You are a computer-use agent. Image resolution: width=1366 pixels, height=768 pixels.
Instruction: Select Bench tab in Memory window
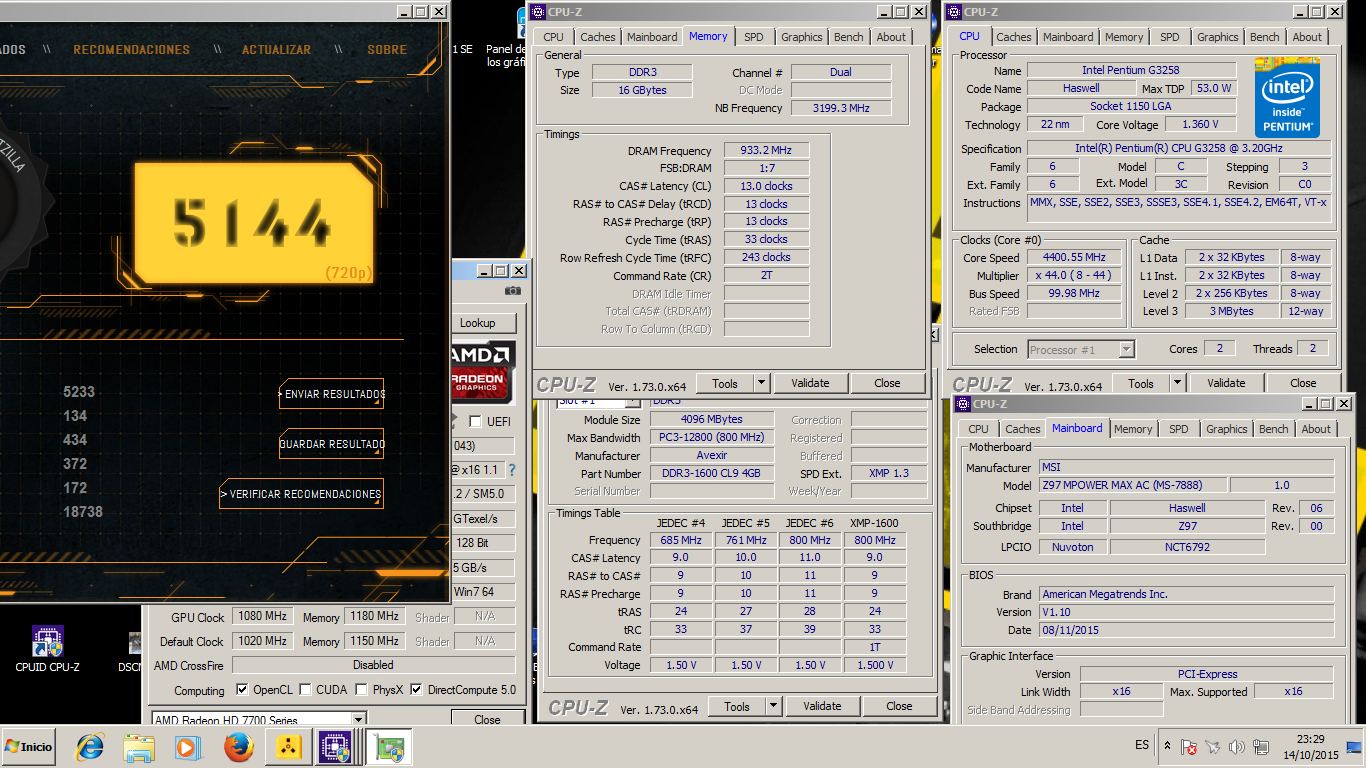pos(848,37)
